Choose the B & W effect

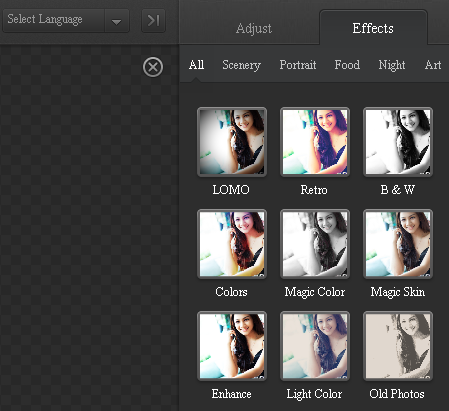[x=398, y=142]
